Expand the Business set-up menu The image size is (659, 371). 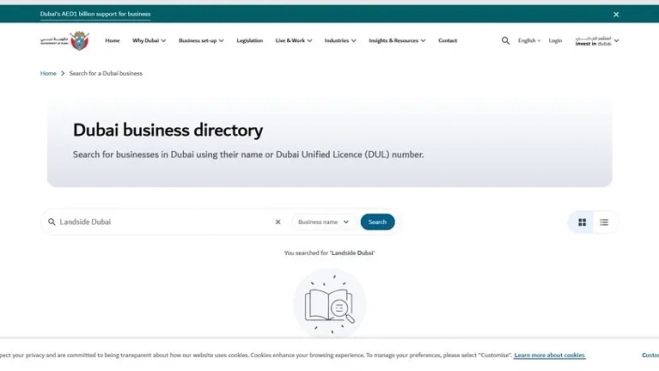point(201,41)
